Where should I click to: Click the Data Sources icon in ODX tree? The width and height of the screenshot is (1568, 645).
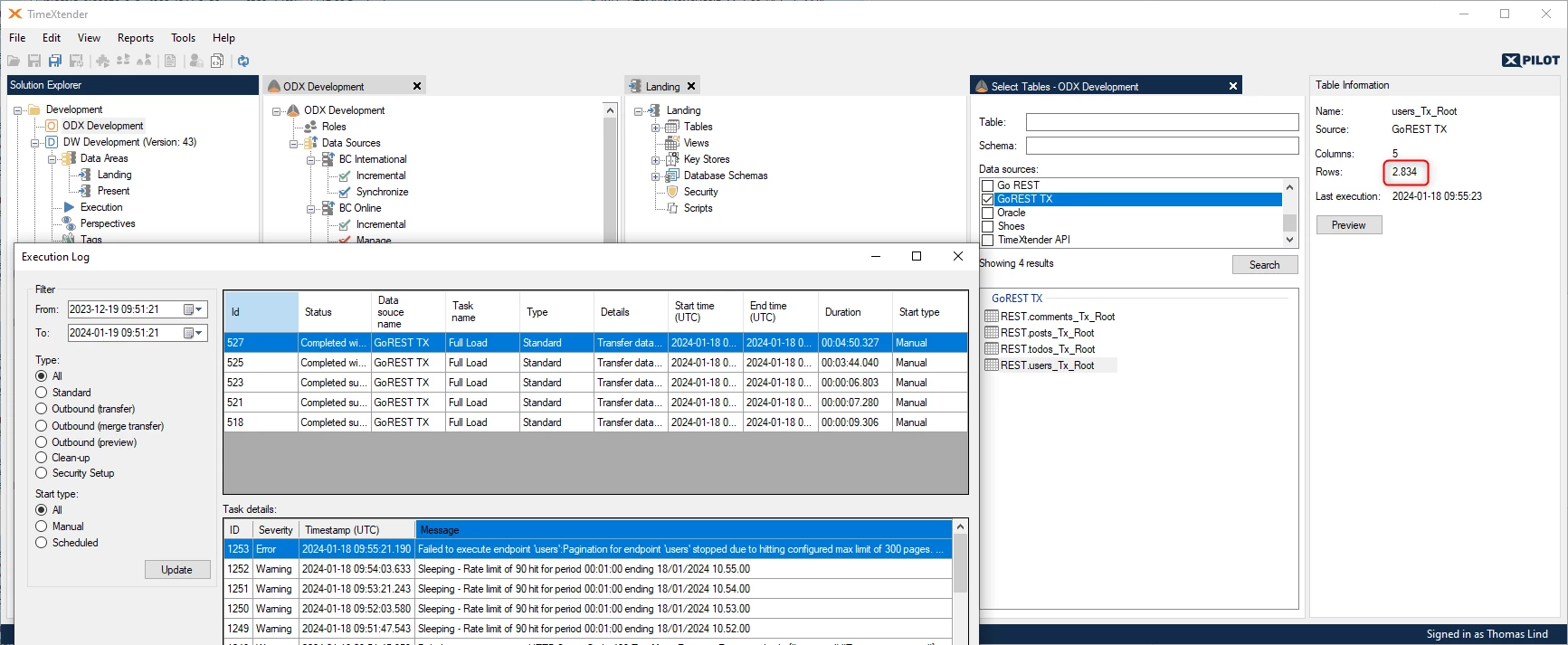point(310,143)
